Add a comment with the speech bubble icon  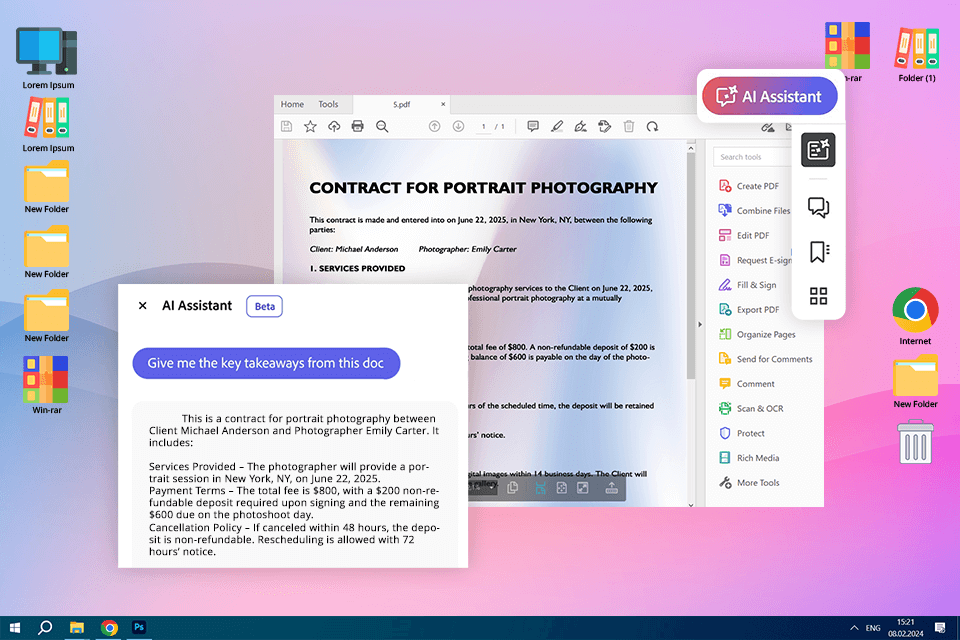point(533,126)
